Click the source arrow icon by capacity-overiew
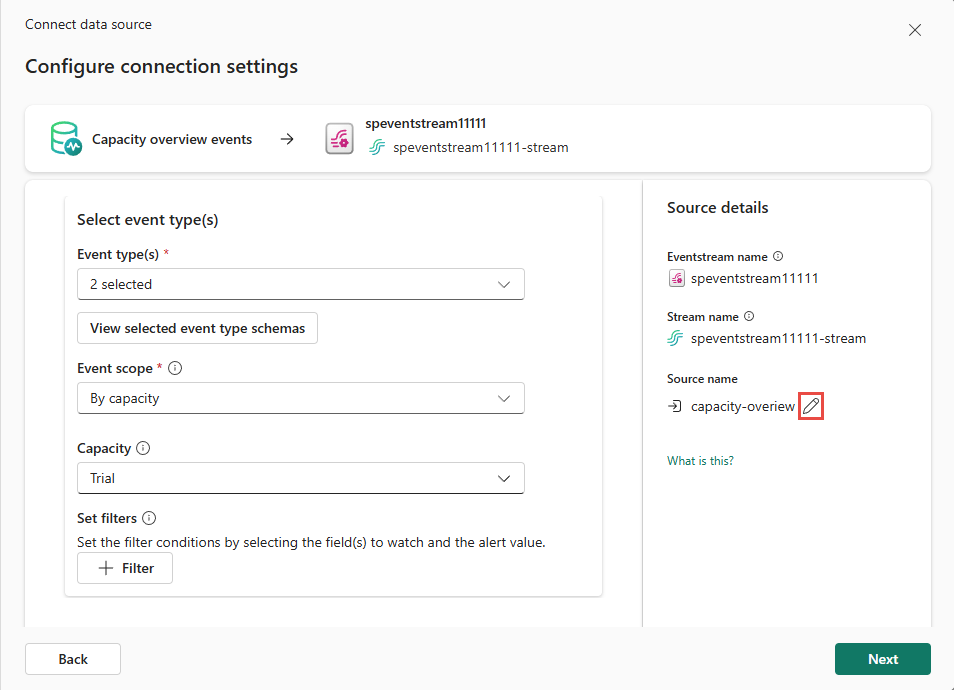The image size is (954, 690). tap(675, 406)
